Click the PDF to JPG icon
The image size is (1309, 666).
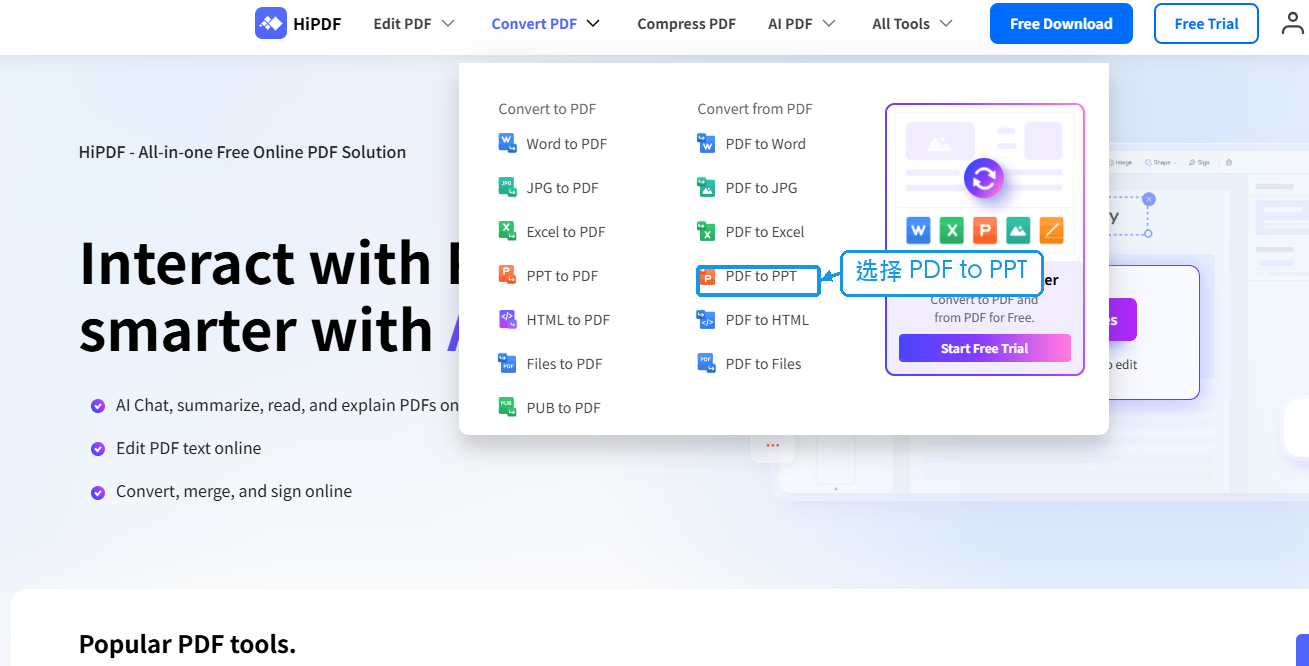[x=707, y=187]
